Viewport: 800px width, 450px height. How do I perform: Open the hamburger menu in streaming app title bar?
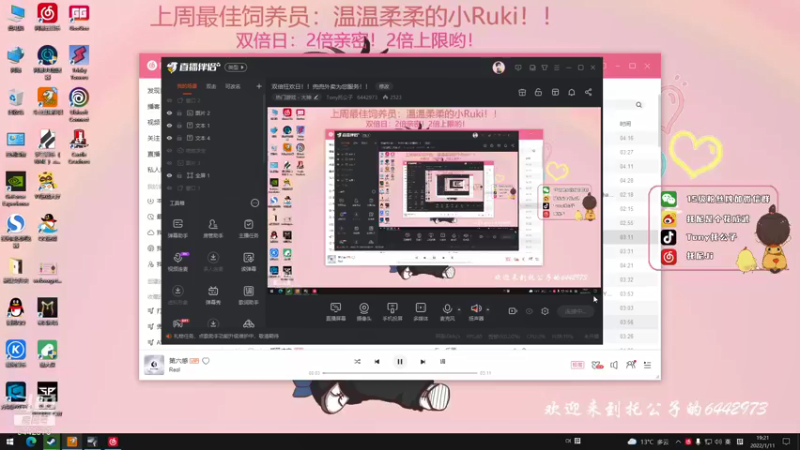(x=557, y=67)
